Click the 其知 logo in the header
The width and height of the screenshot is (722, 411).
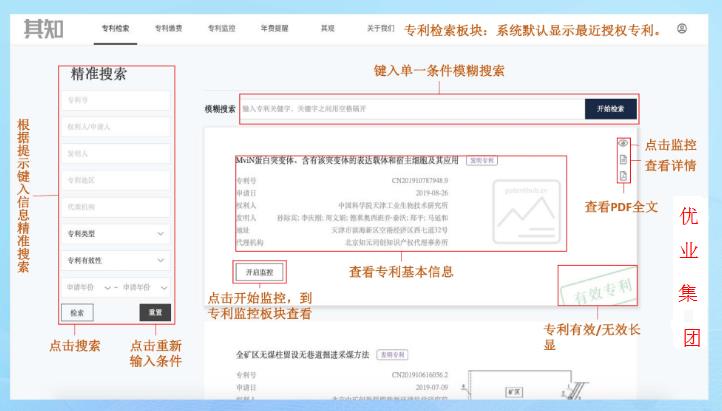43,29
